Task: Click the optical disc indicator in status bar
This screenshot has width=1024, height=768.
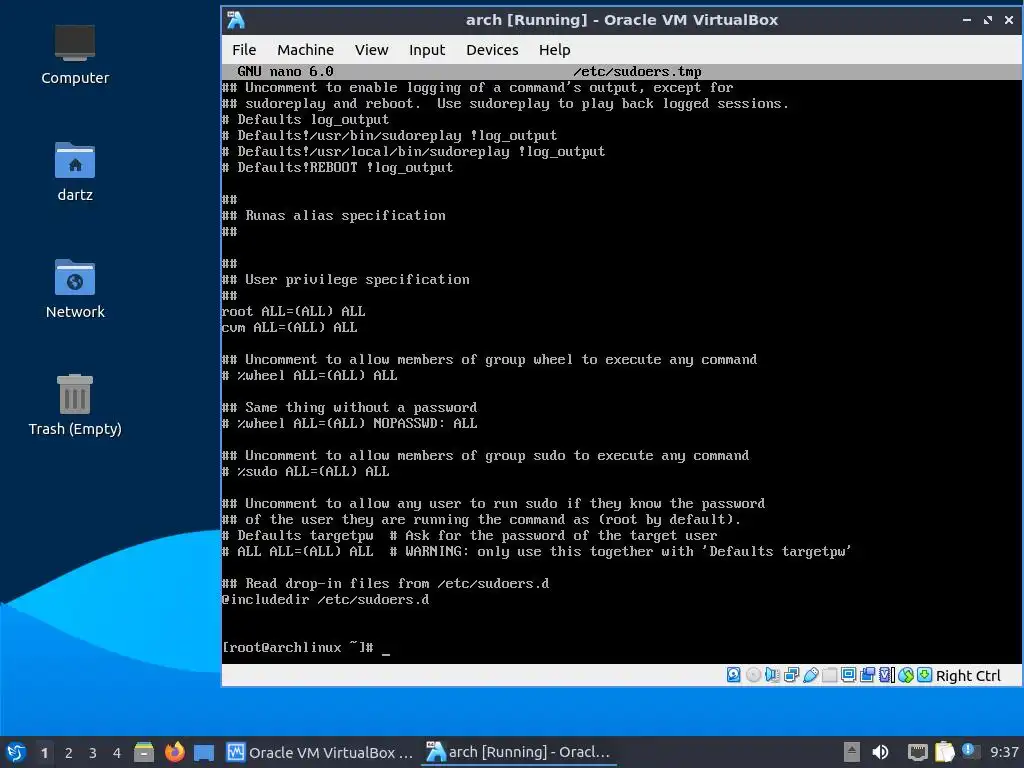Action: click(x=753, y=675)
